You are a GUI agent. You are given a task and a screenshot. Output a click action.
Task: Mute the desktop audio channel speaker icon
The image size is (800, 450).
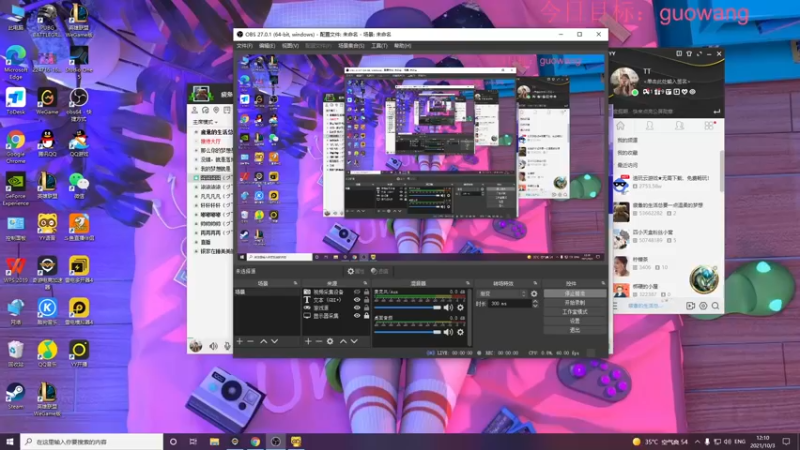448,332
